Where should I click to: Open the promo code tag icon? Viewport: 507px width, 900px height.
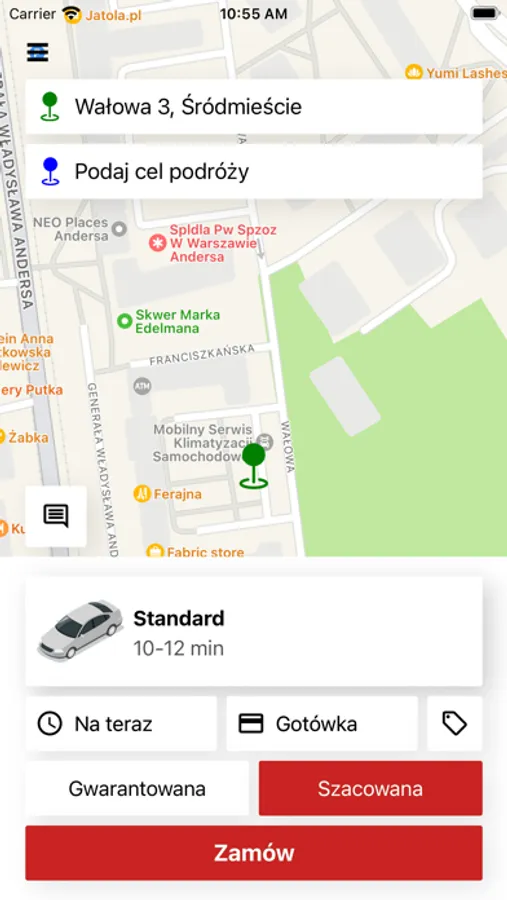point(454,723)
